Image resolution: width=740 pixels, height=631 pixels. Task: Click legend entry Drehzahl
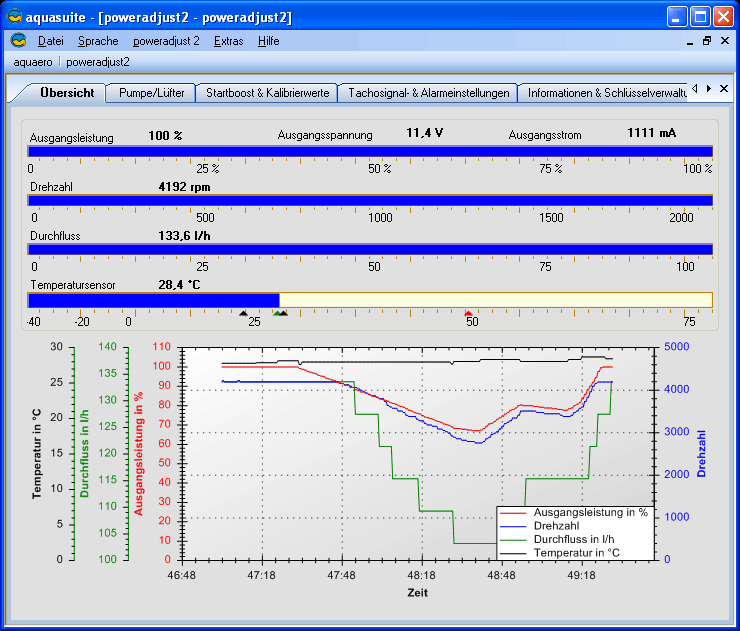[556, 526]
